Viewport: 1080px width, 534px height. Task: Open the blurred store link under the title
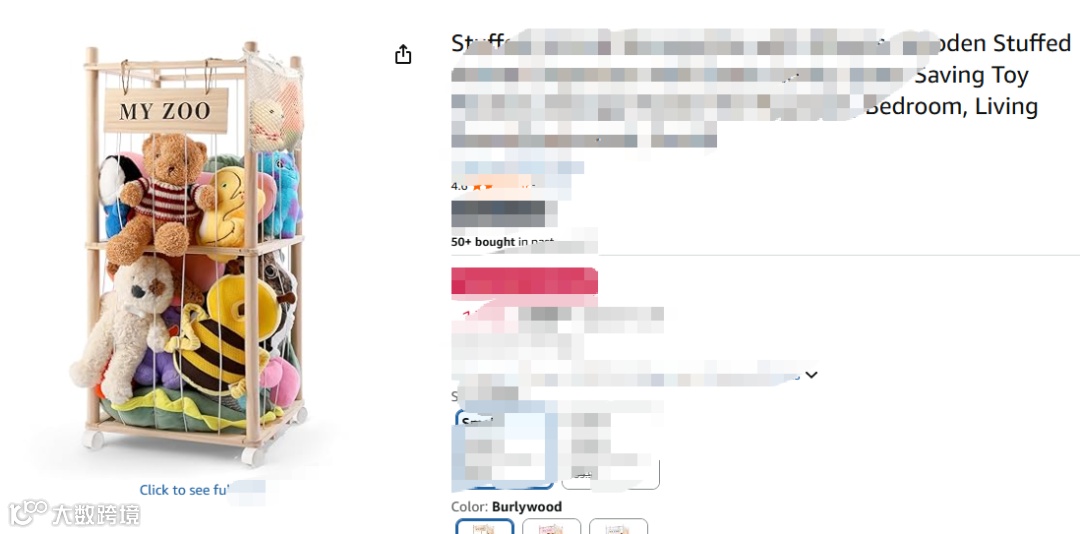[x=517, y=167]
